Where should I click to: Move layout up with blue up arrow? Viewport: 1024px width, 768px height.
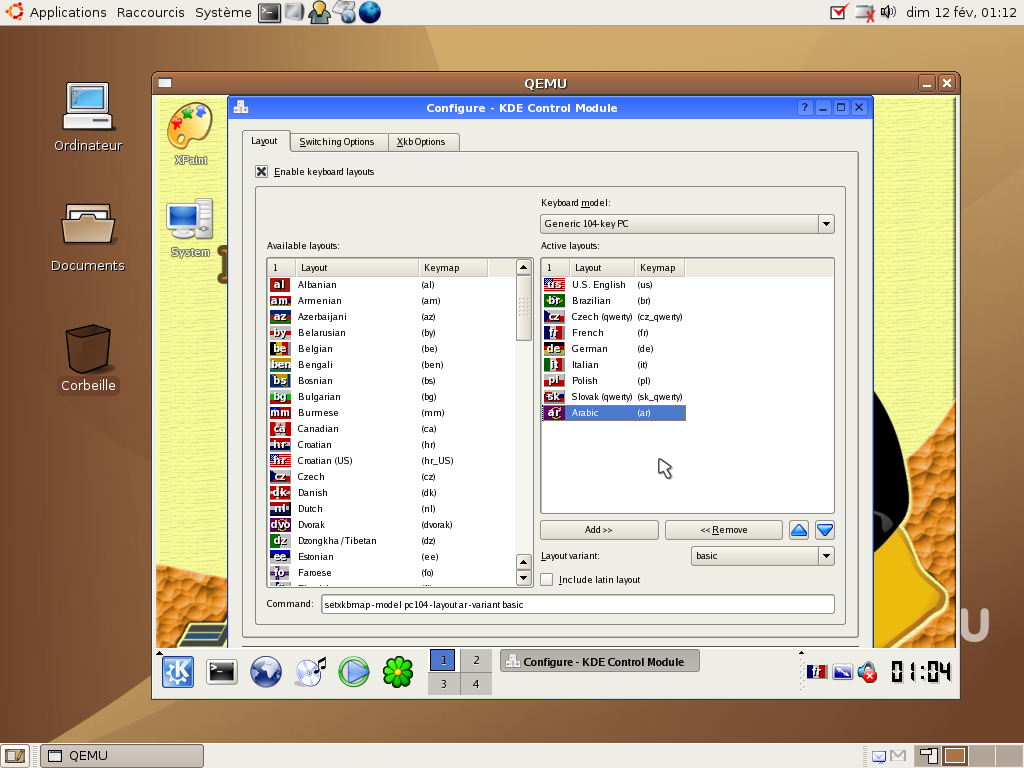click(x=799, y=530)
